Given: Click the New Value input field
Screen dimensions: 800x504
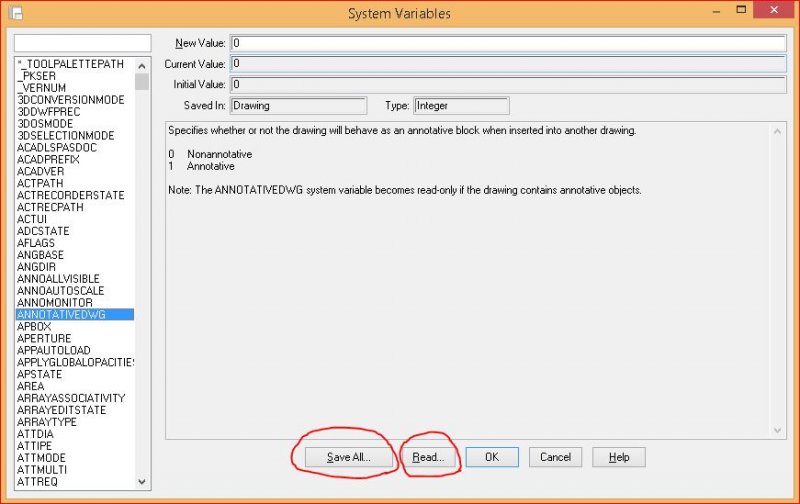Looking at the screenshot, I should click(508, 43).
